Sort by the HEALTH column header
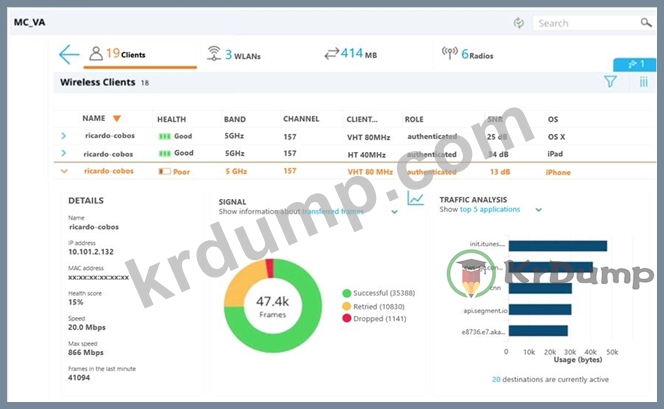664x409 pixels. tap(172, 119)
